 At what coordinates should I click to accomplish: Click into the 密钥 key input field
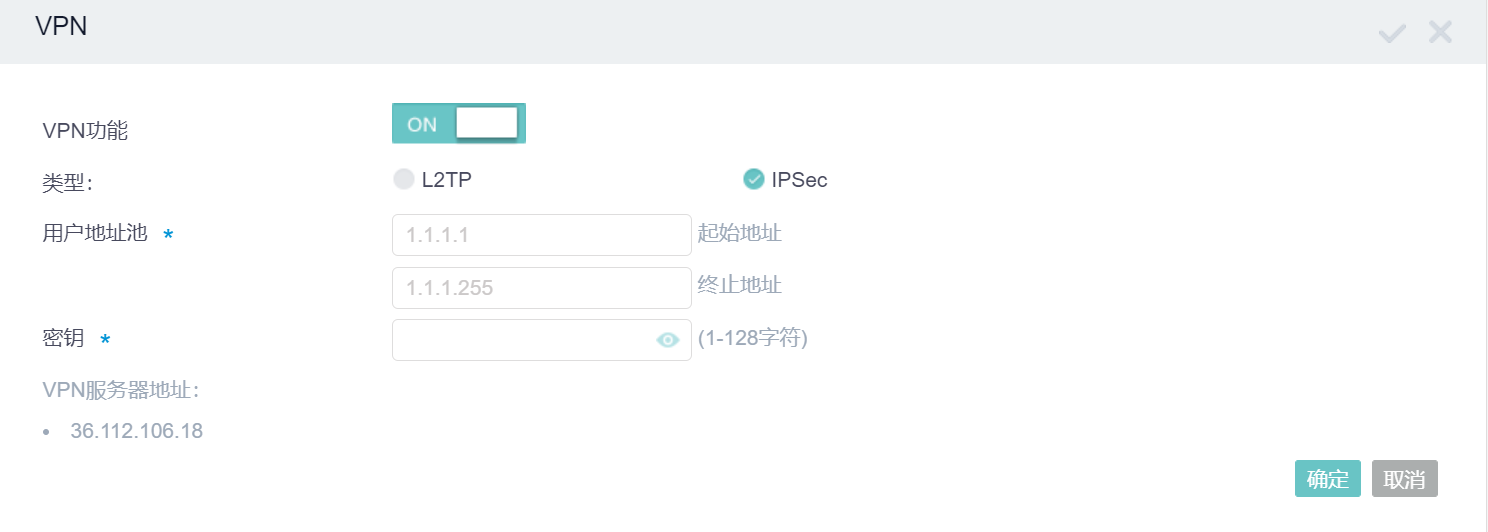point(522,340)
